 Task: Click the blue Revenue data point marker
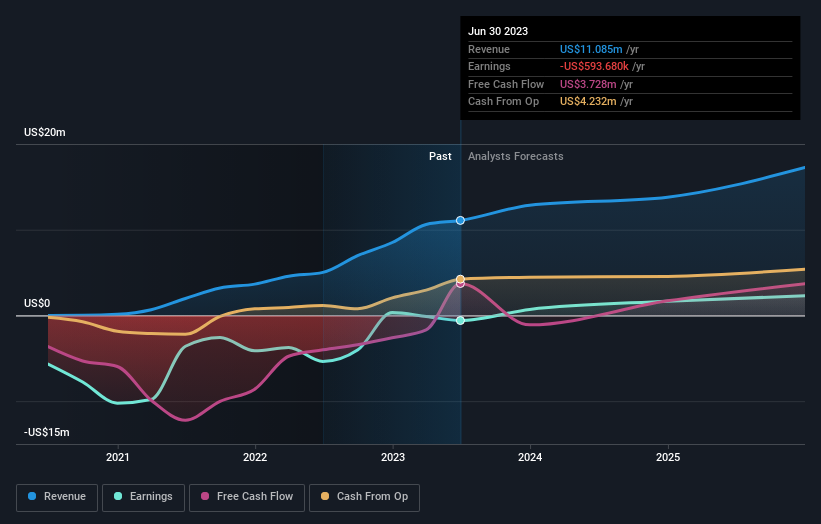pyautogui.click(x=460, y=220)
